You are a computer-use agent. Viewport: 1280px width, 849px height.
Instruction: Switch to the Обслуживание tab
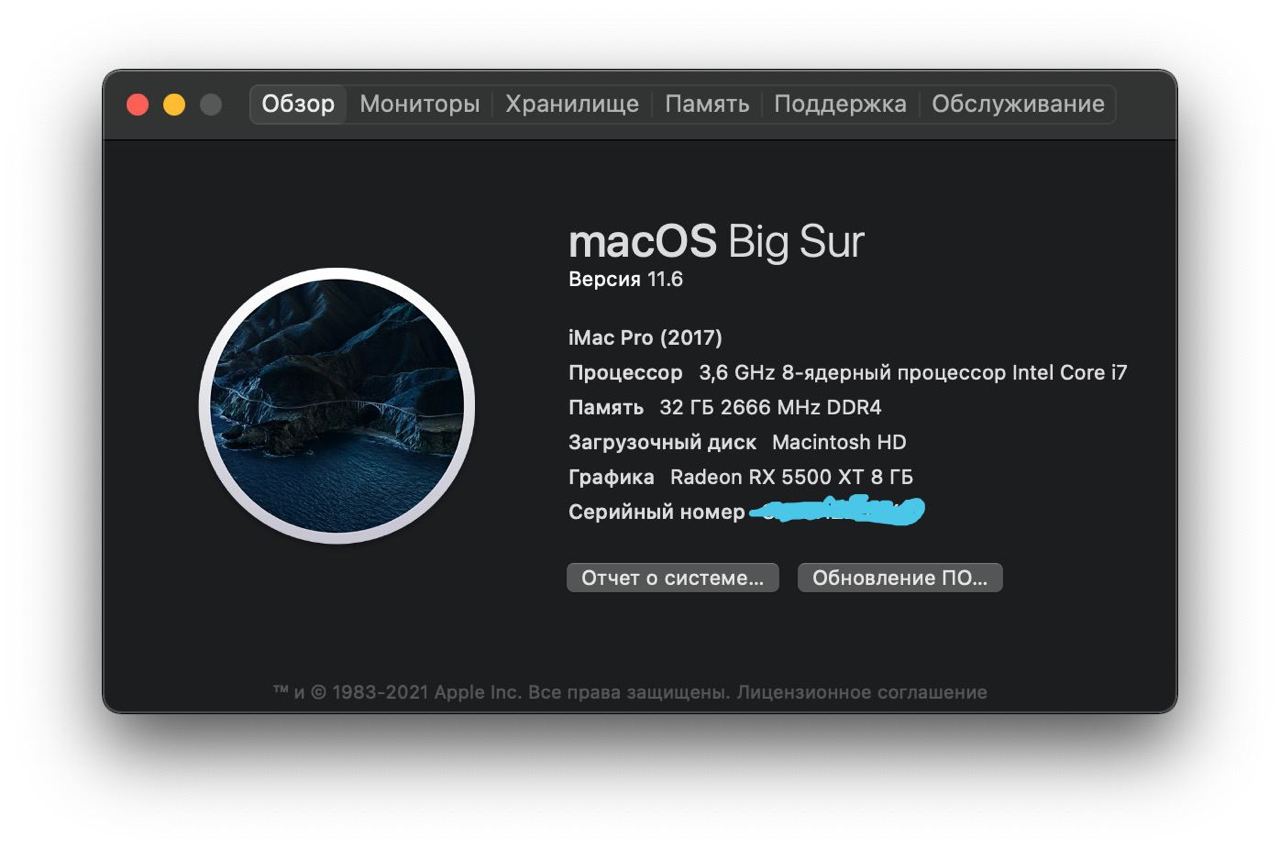point(1018,104)
